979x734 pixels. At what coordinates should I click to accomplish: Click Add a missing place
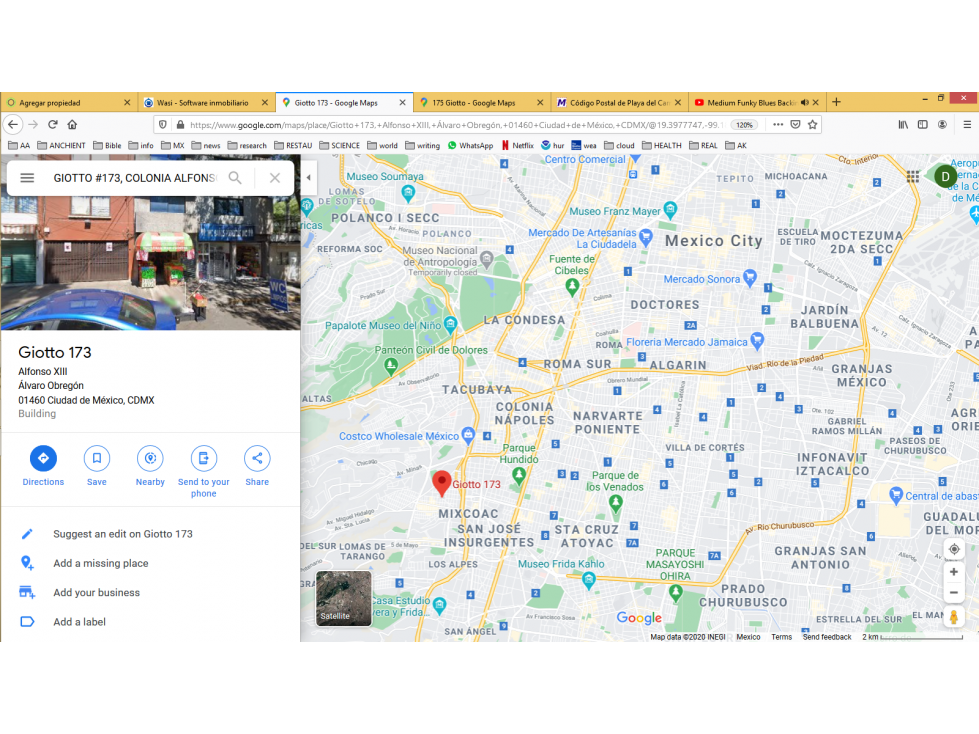[x=101, y=563]
